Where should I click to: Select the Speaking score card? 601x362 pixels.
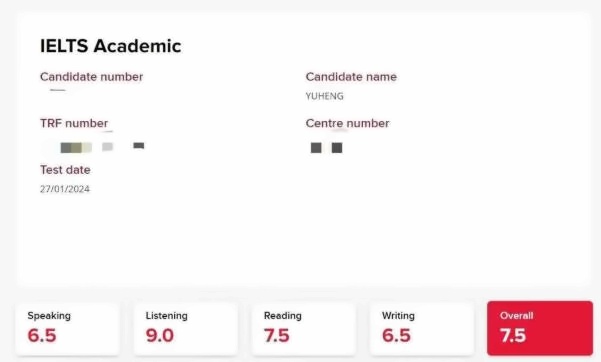[67, 329]
